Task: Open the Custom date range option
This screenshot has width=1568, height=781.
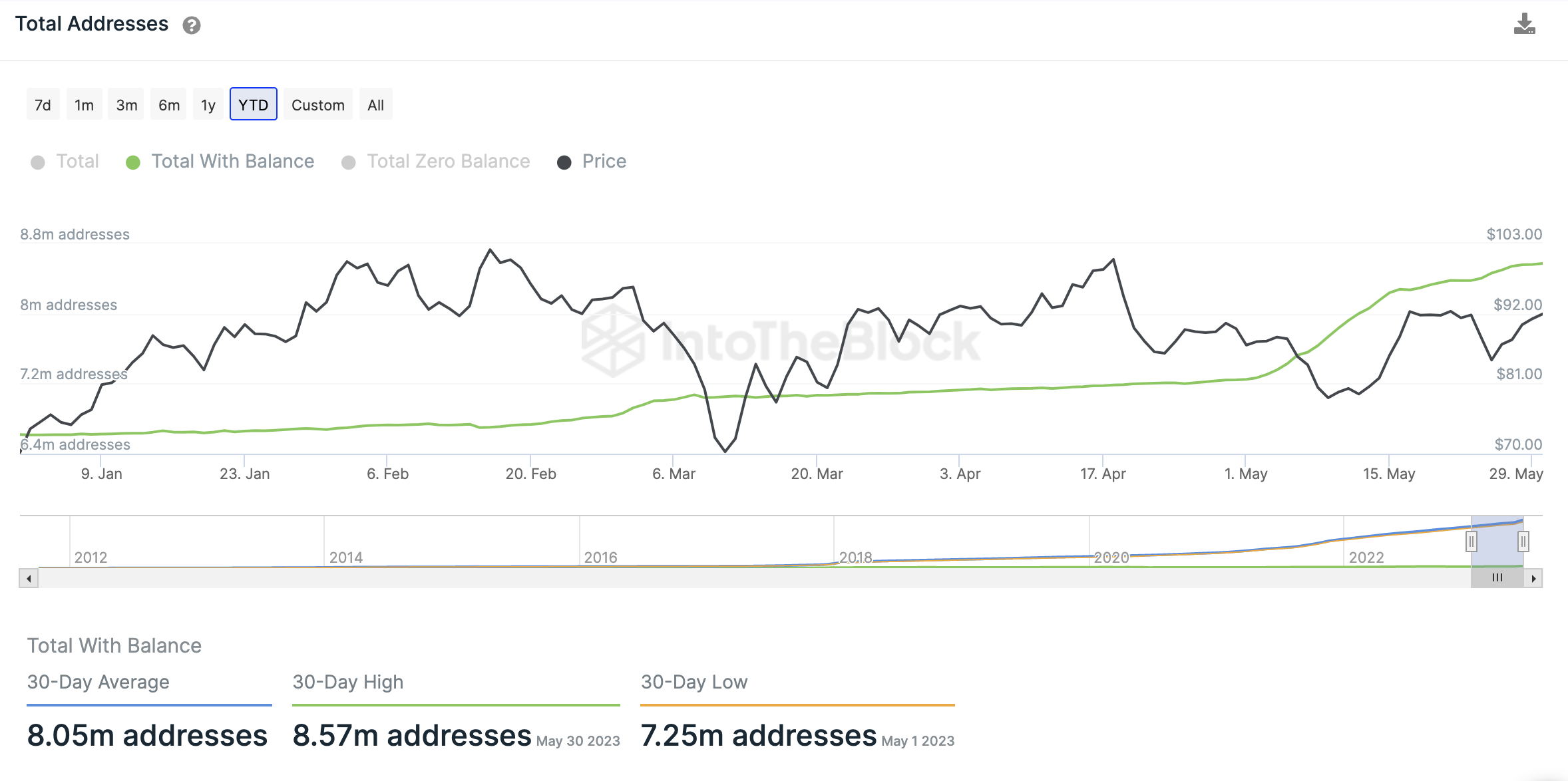Action: point(318,104)
